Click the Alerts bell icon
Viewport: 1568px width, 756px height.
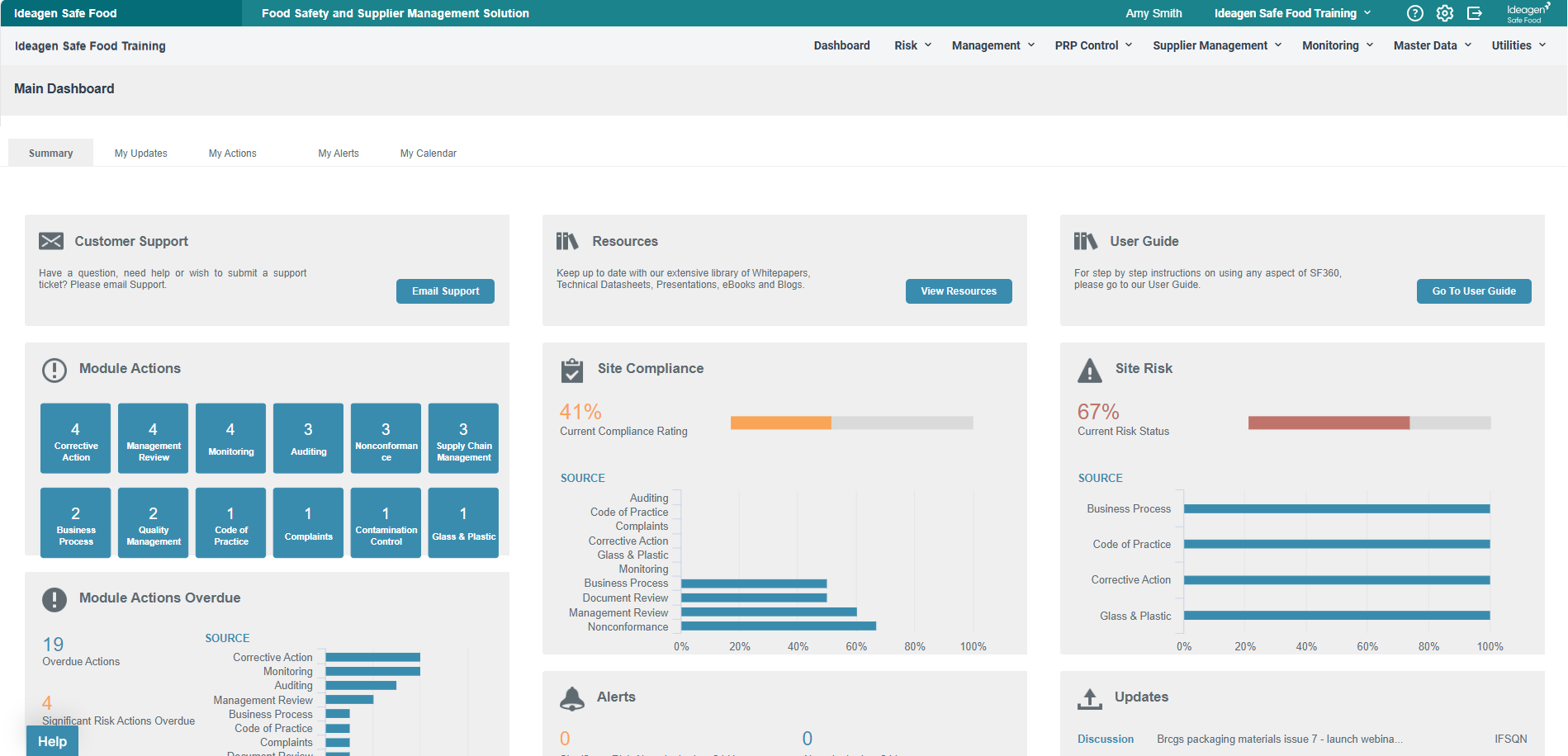pyautogui.click(x=571, y=699)
